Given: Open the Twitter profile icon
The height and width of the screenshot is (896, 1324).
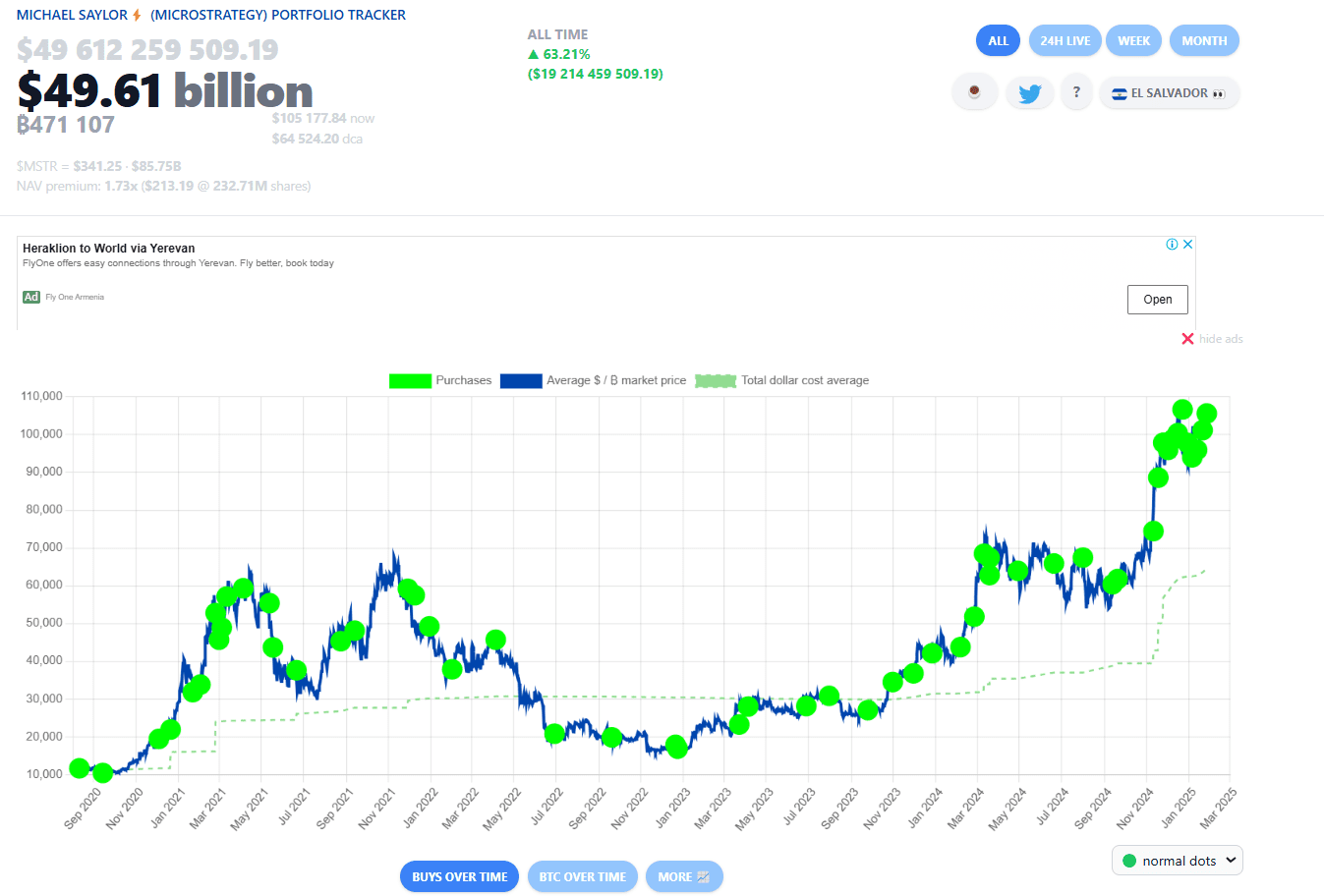Looking at the screenshot, I should 1029,92.
